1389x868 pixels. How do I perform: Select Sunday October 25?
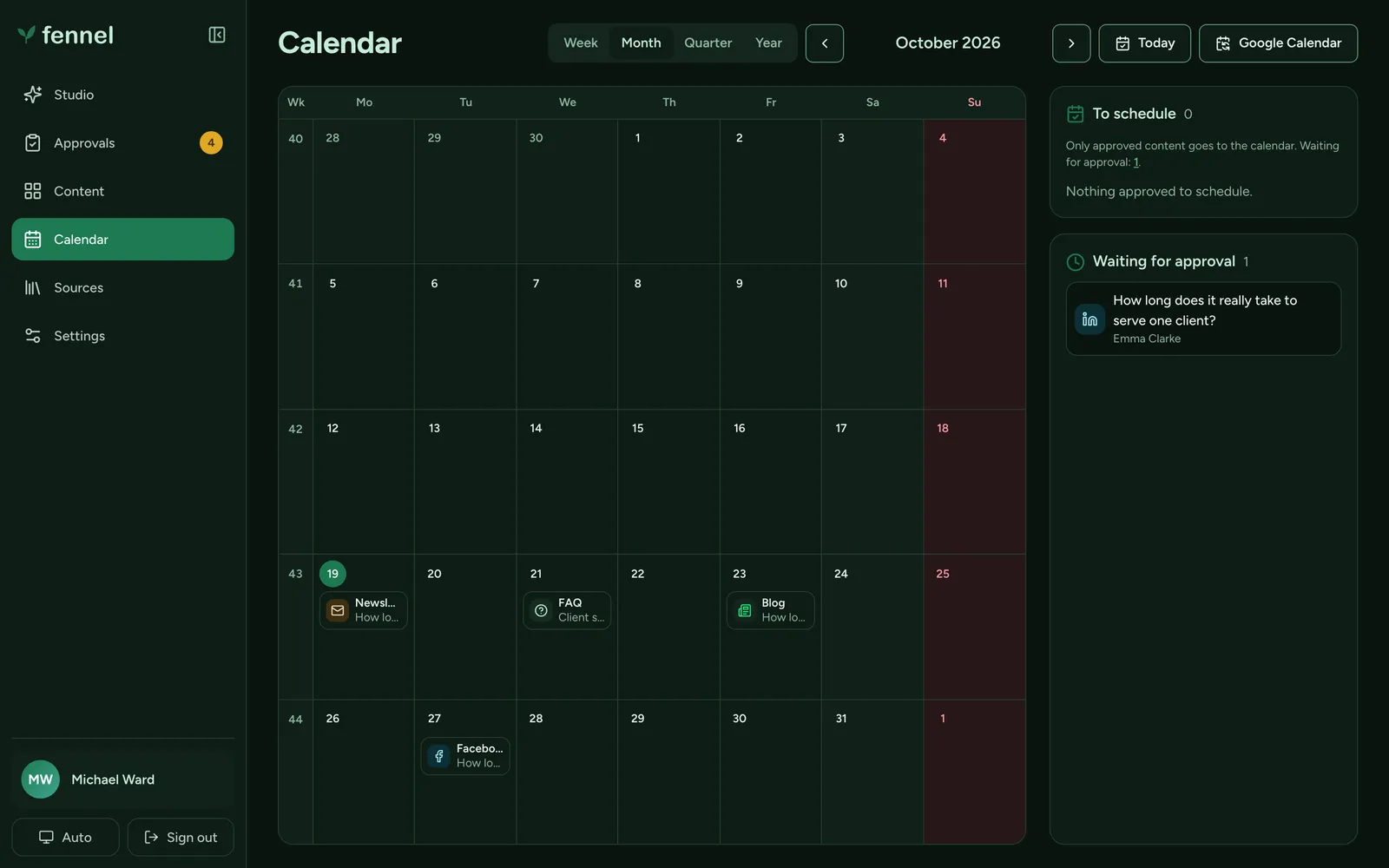974,627
